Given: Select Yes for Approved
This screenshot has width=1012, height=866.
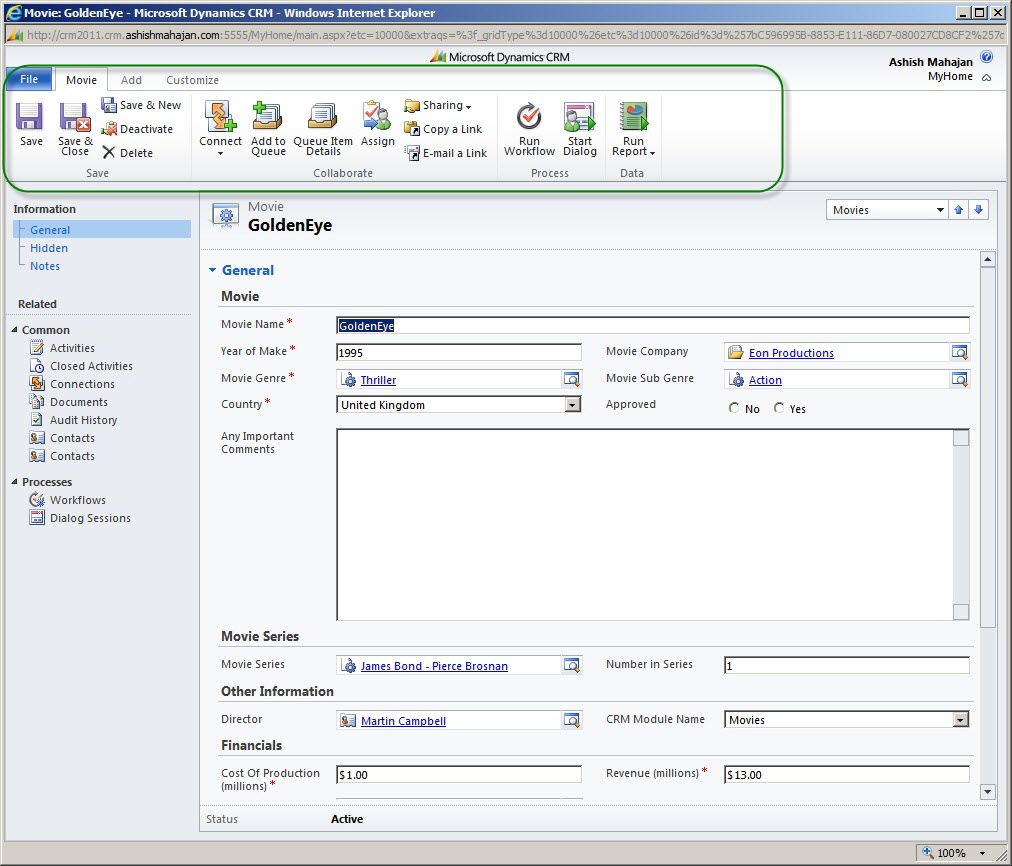Looking at the screenshot, I should click(x=779, y=408).
